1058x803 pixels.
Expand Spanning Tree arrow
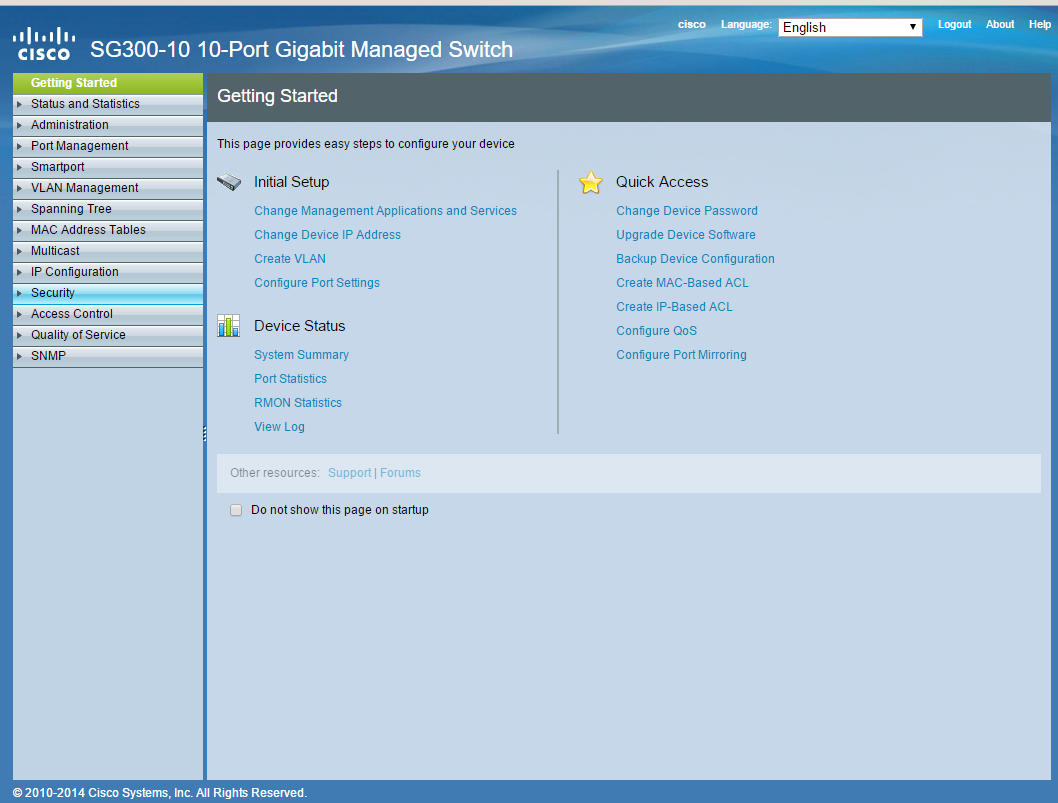click(20, 209)
